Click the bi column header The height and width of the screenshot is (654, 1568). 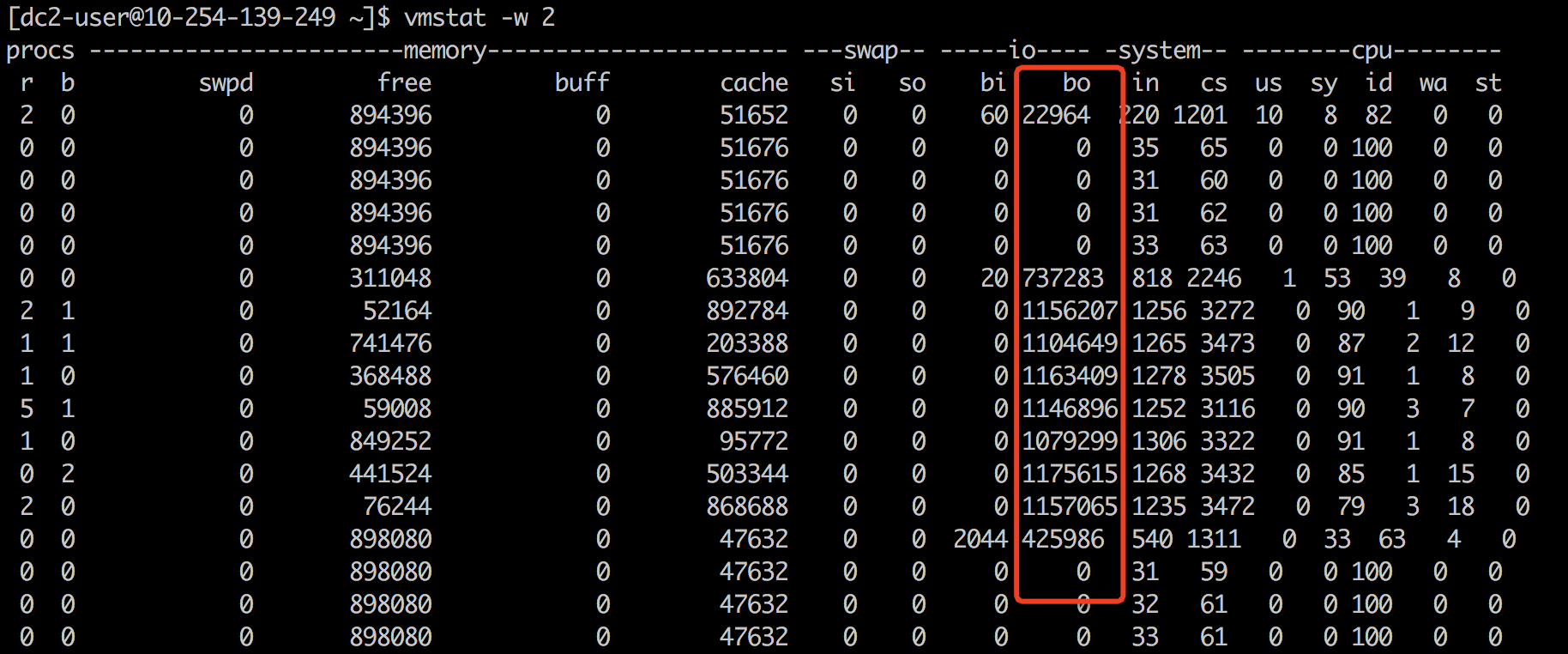point(993,82)
